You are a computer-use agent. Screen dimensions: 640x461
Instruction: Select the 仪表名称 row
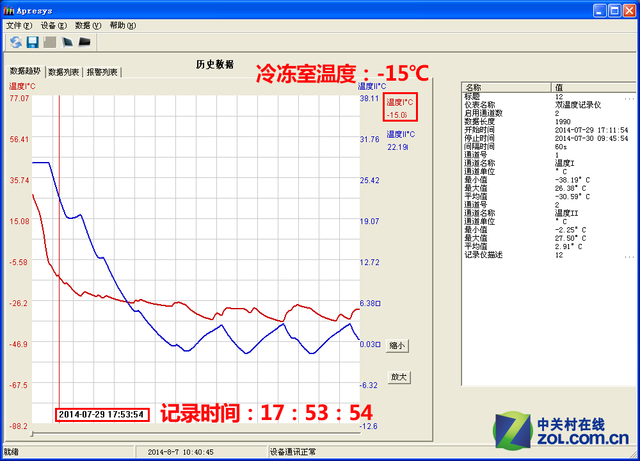549,105
